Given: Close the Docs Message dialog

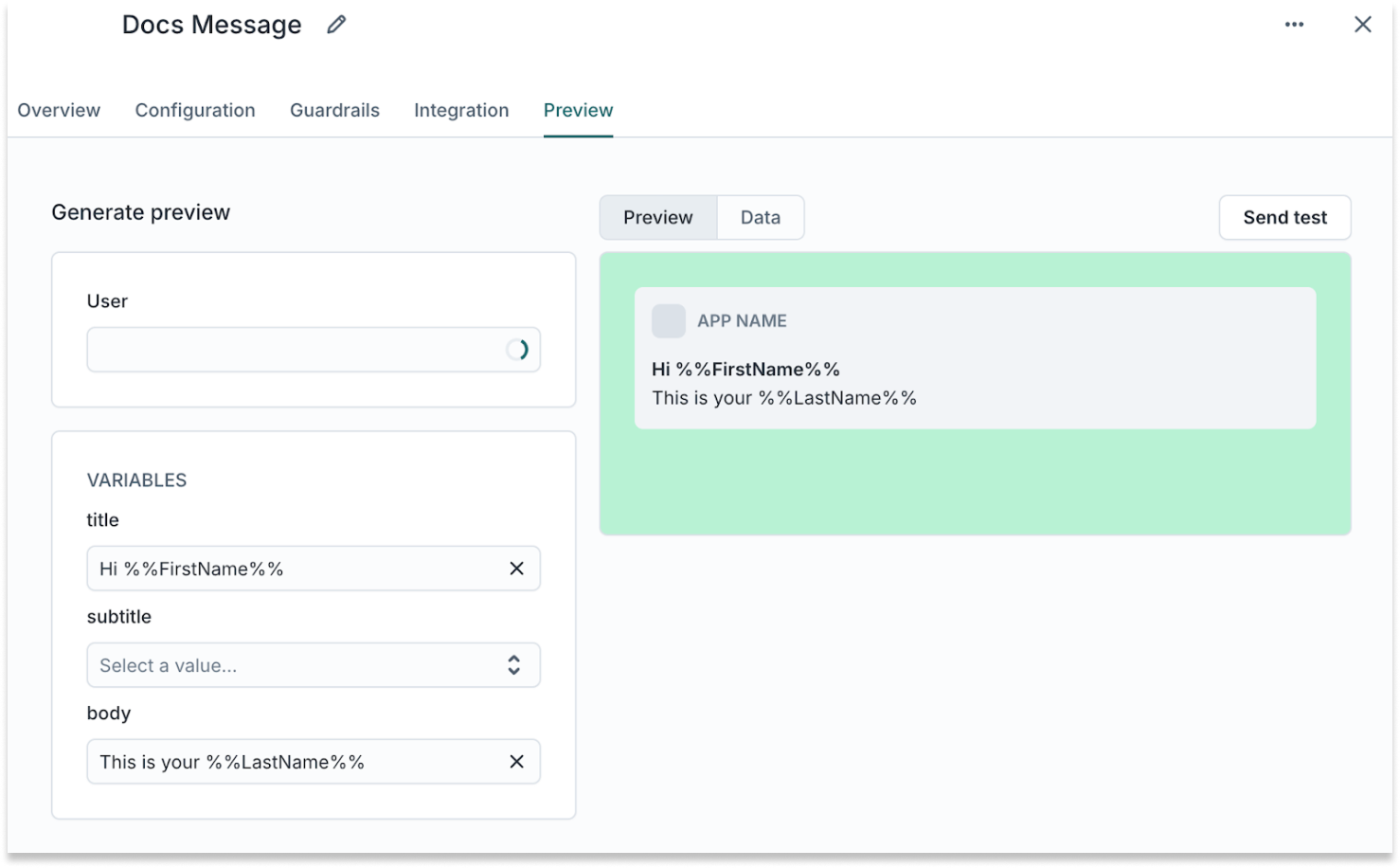Looking at the screenshot, I should click(x=1362, y=25).
